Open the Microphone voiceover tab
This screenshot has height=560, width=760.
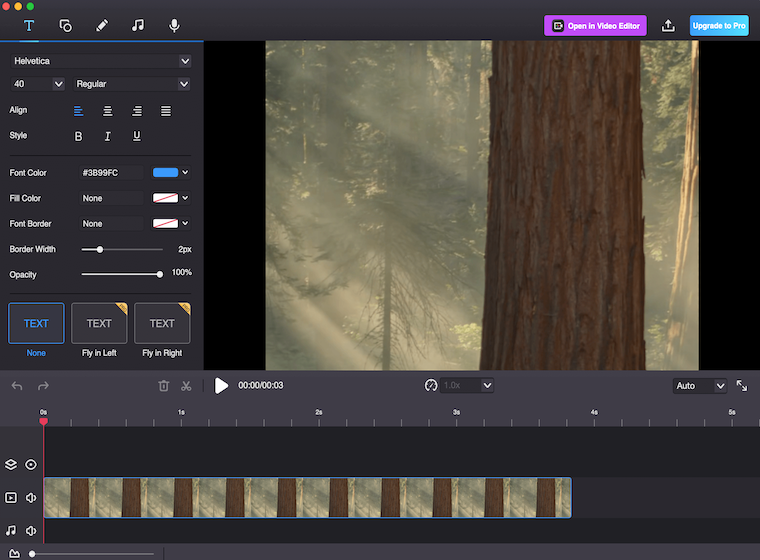(x=174, y=25)
